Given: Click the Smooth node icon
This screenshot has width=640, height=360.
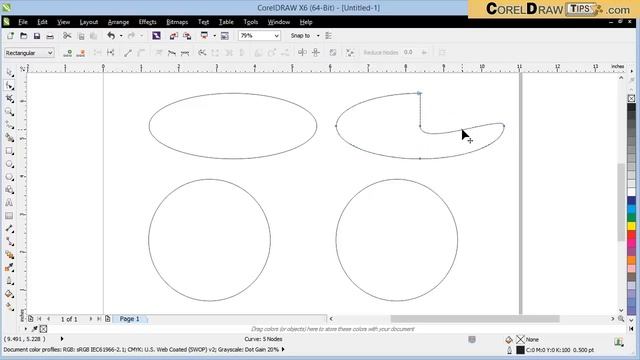Looking at the screenshot, I should click(172, 53).
